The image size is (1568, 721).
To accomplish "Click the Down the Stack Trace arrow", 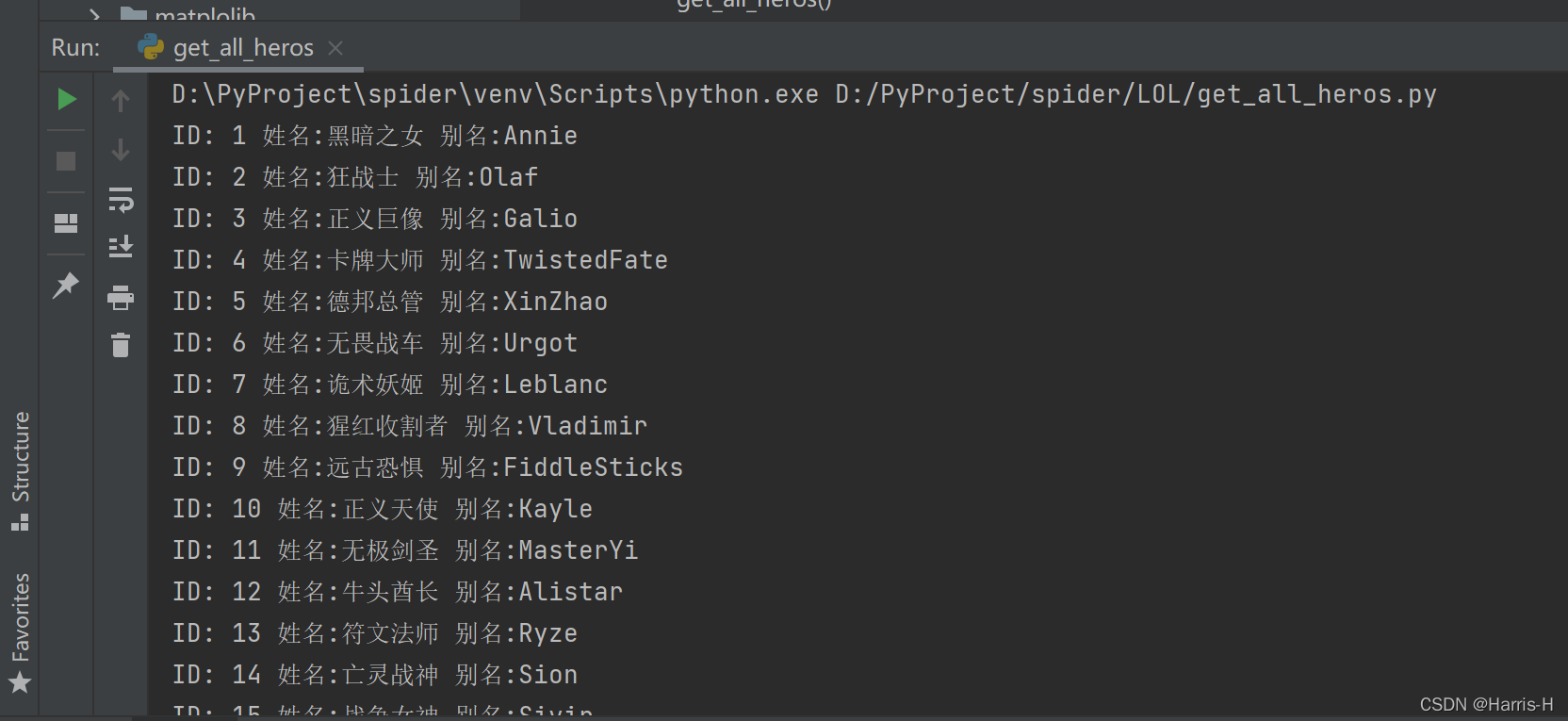I will point(121,149).
